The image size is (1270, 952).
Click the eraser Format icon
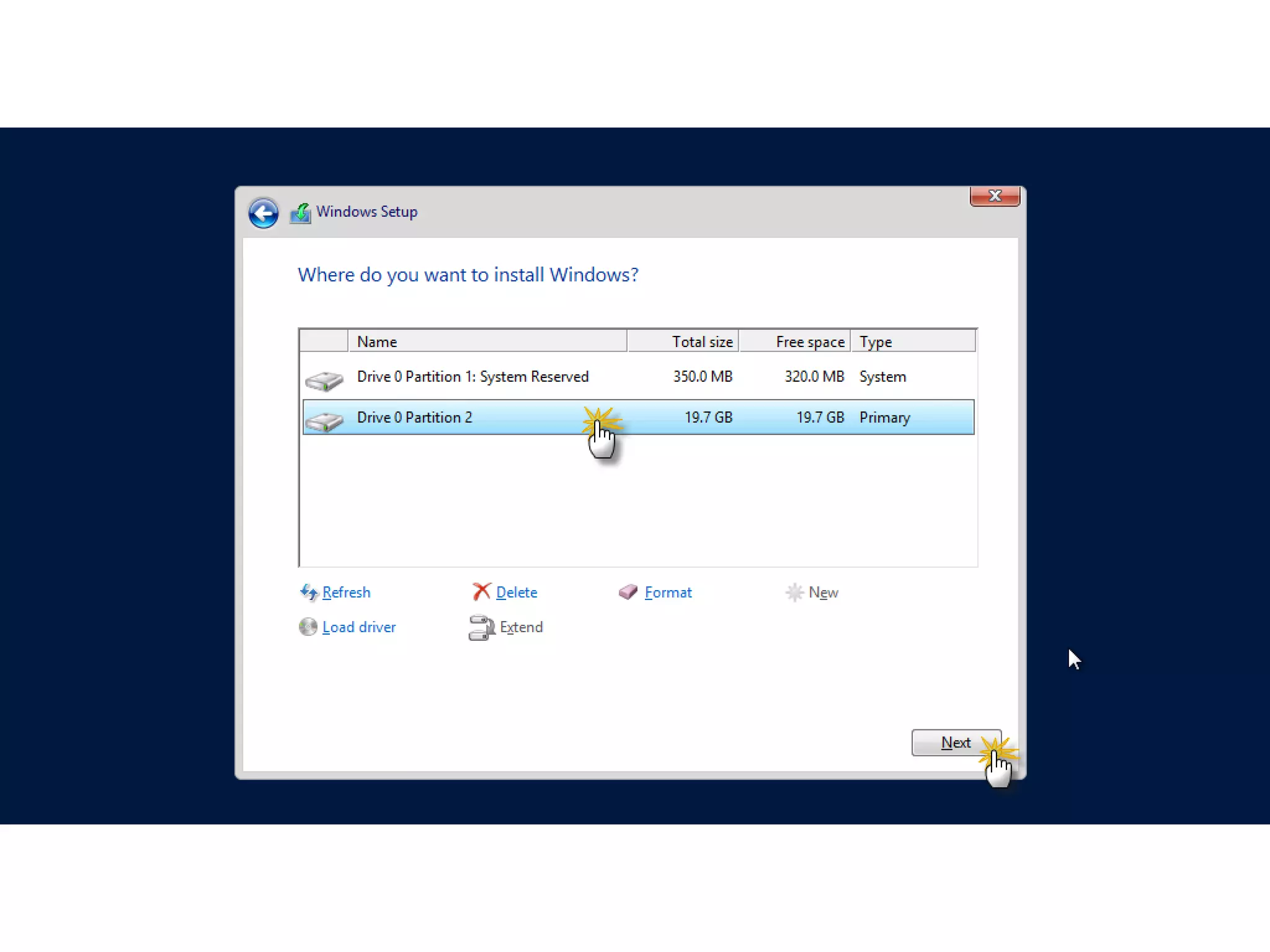coord(628,592)
